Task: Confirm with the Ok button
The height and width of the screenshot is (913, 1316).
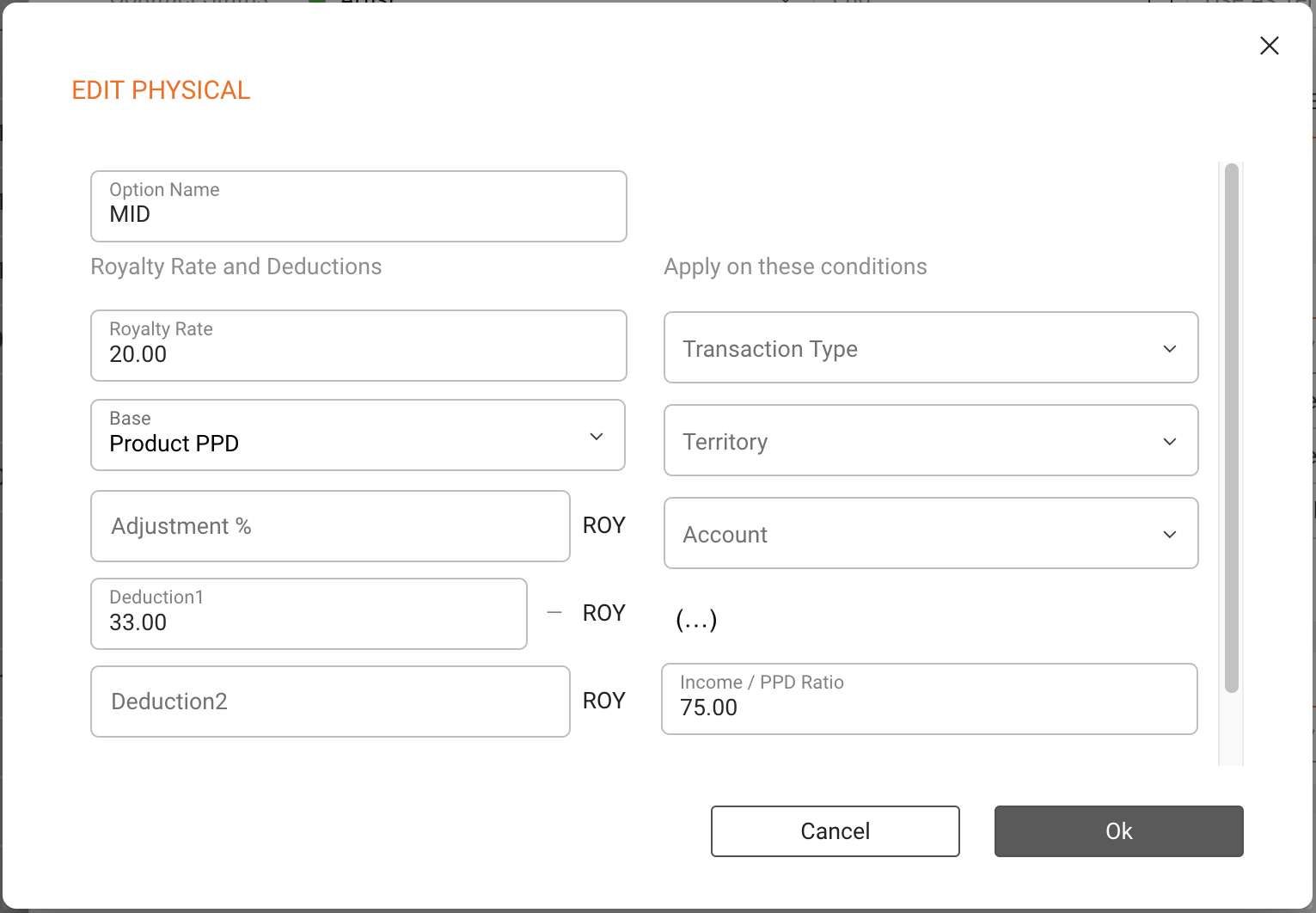Action: [x=1118, y=831]
